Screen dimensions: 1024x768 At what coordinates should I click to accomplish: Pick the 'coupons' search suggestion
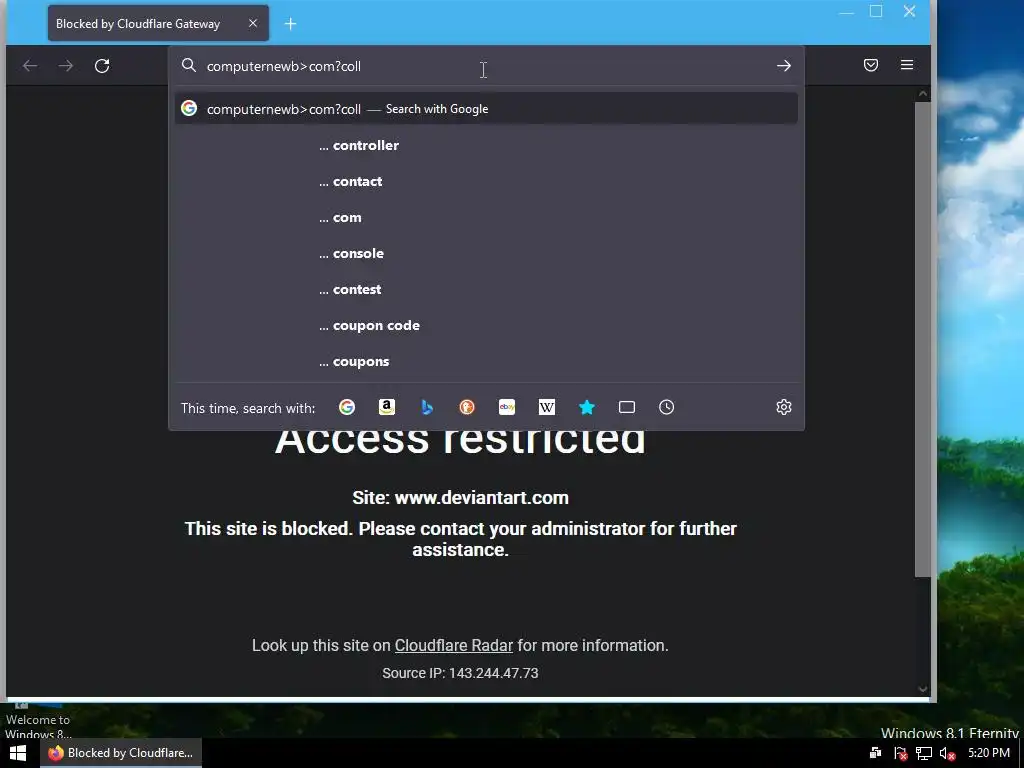486,361
